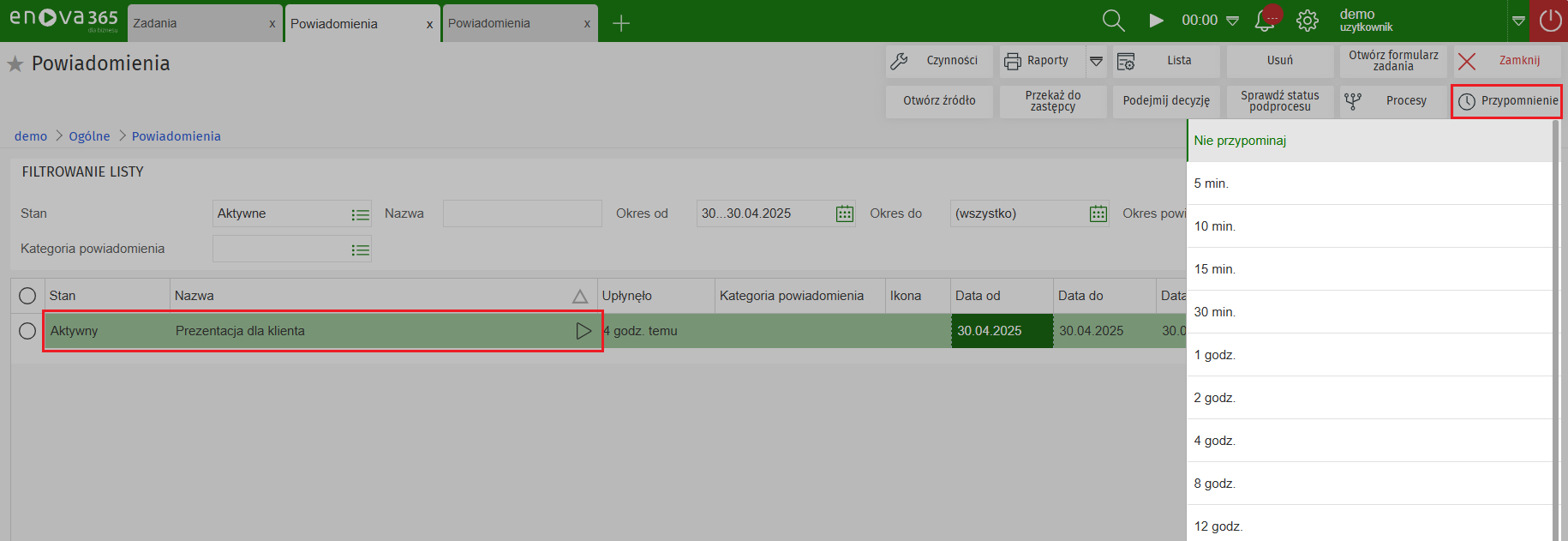Viewport: 1568px width, 541px height.
Task: Click the search magnifier icon
Action: coord(1113,21)
